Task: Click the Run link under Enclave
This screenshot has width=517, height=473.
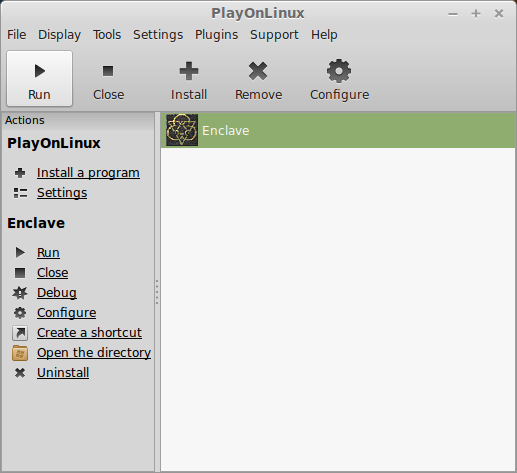Action: coord(48,253)
